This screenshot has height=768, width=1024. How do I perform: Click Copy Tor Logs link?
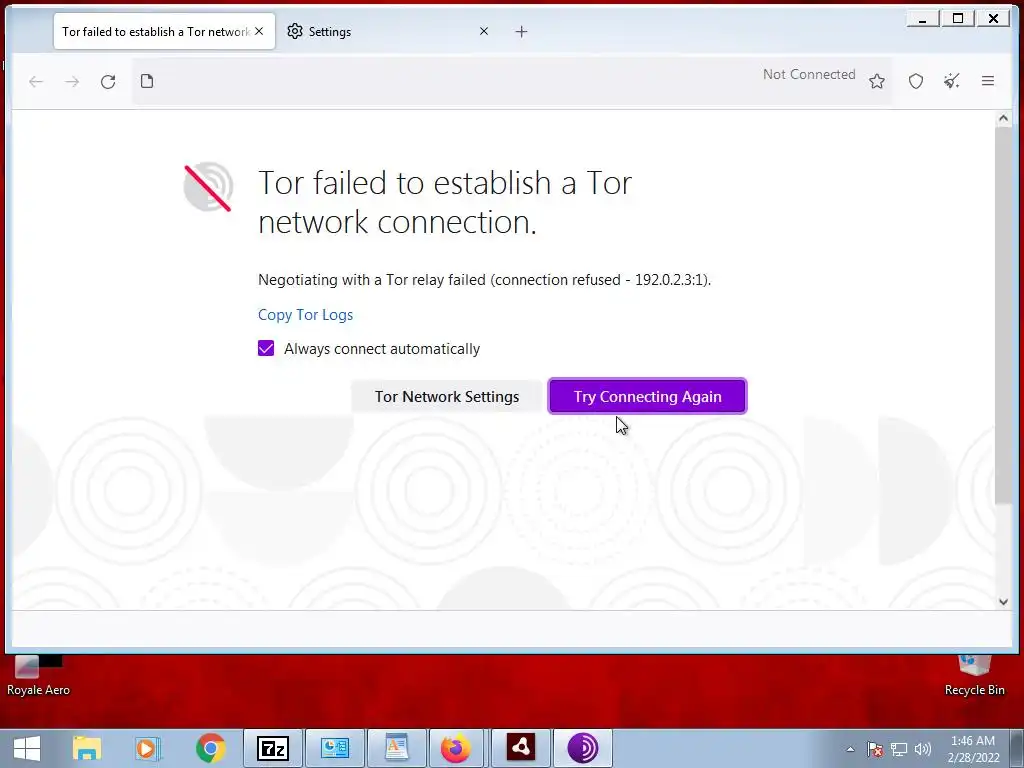[x=305, y=315]
